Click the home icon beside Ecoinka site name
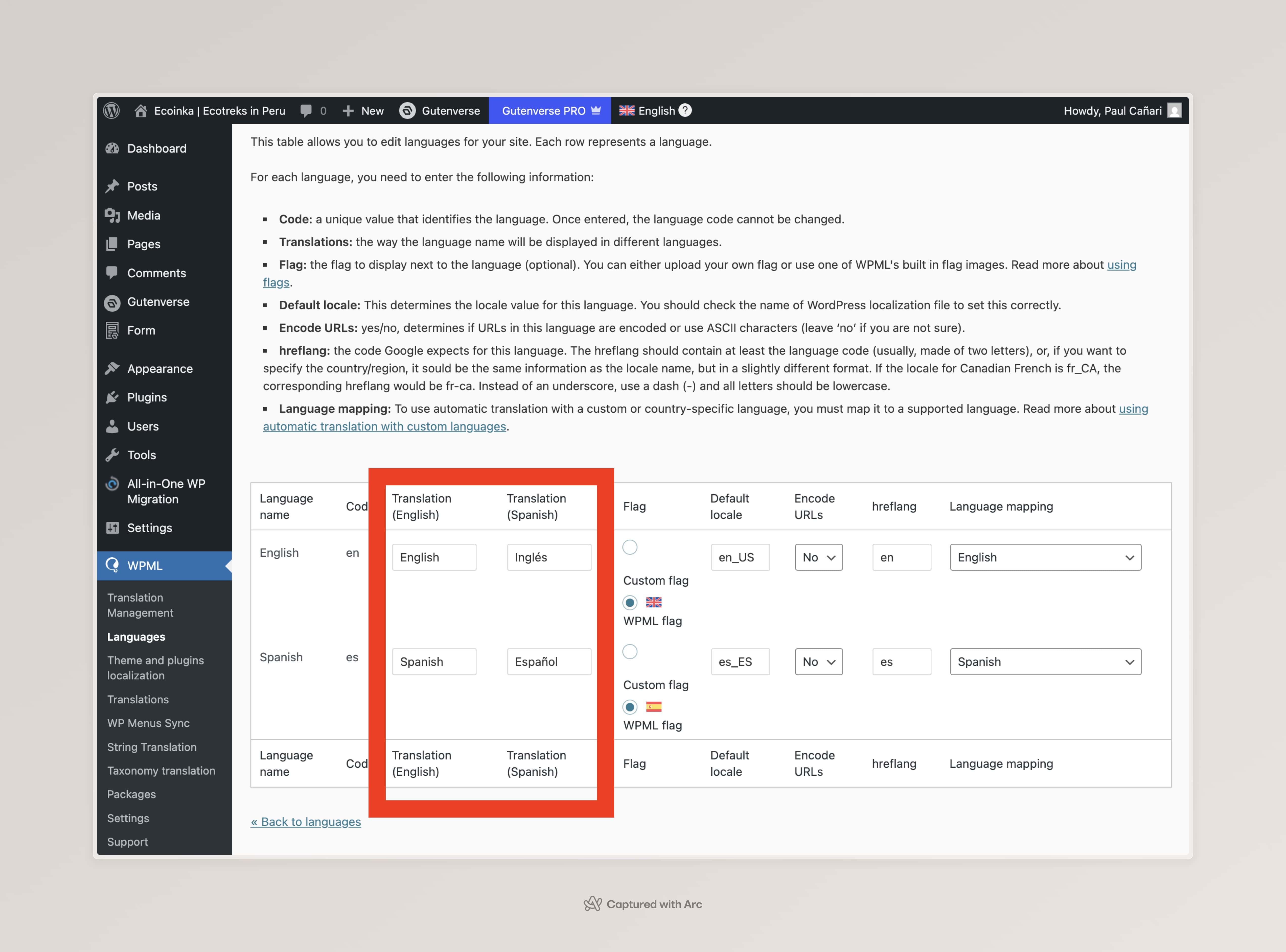This screenshot has width=1286, height=952. click(141, 111)
